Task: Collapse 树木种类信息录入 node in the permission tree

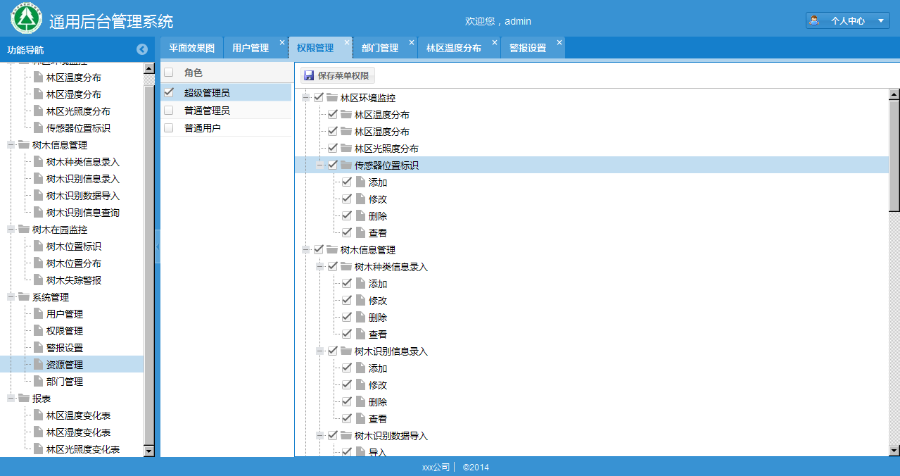Action: click(320, 266)
